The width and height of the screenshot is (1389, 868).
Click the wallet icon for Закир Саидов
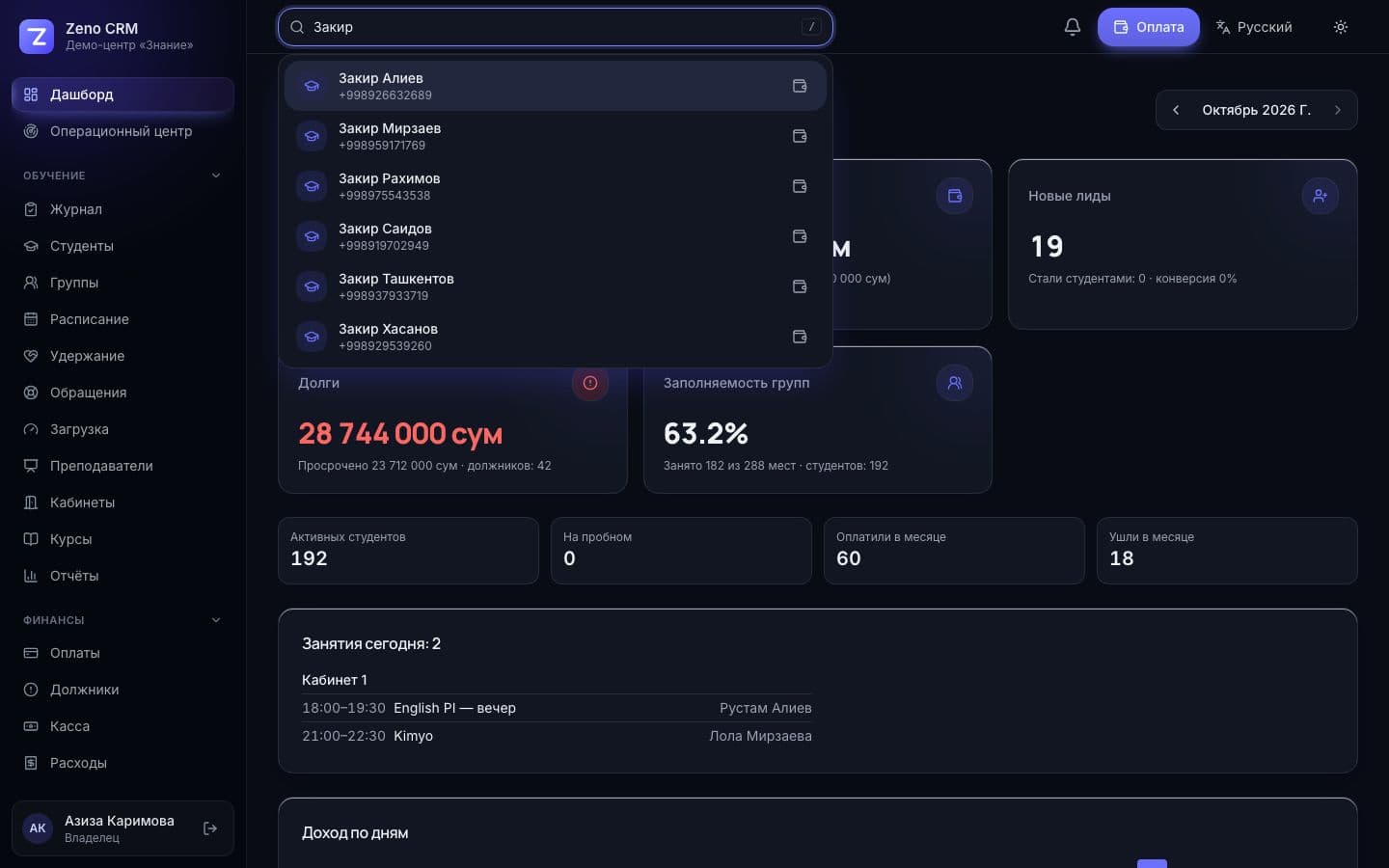point(800,236)
